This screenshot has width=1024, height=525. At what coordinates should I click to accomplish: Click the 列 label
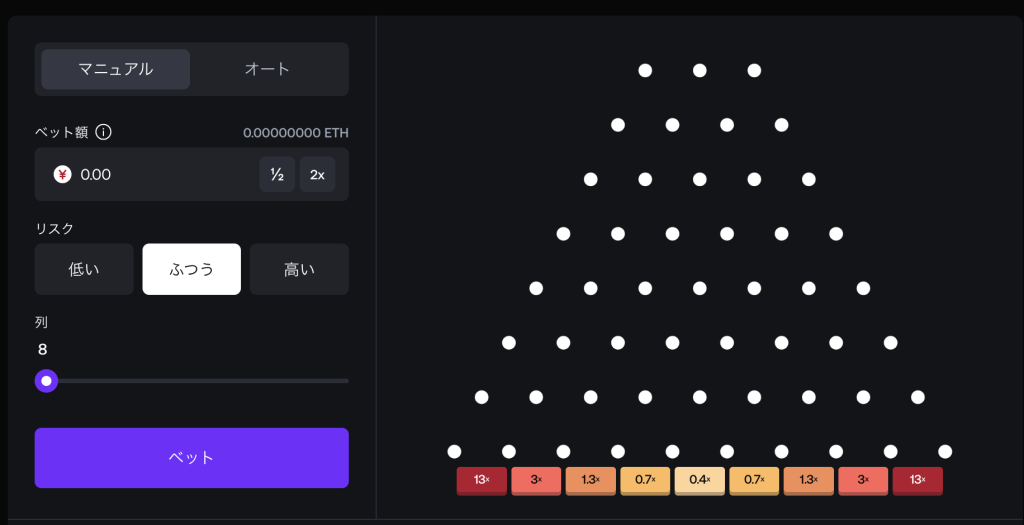point(41,322)
